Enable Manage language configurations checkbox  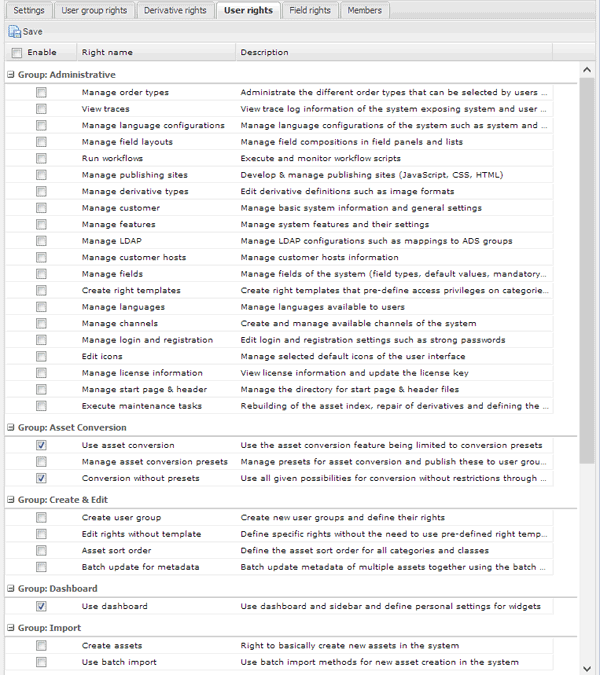41,125
